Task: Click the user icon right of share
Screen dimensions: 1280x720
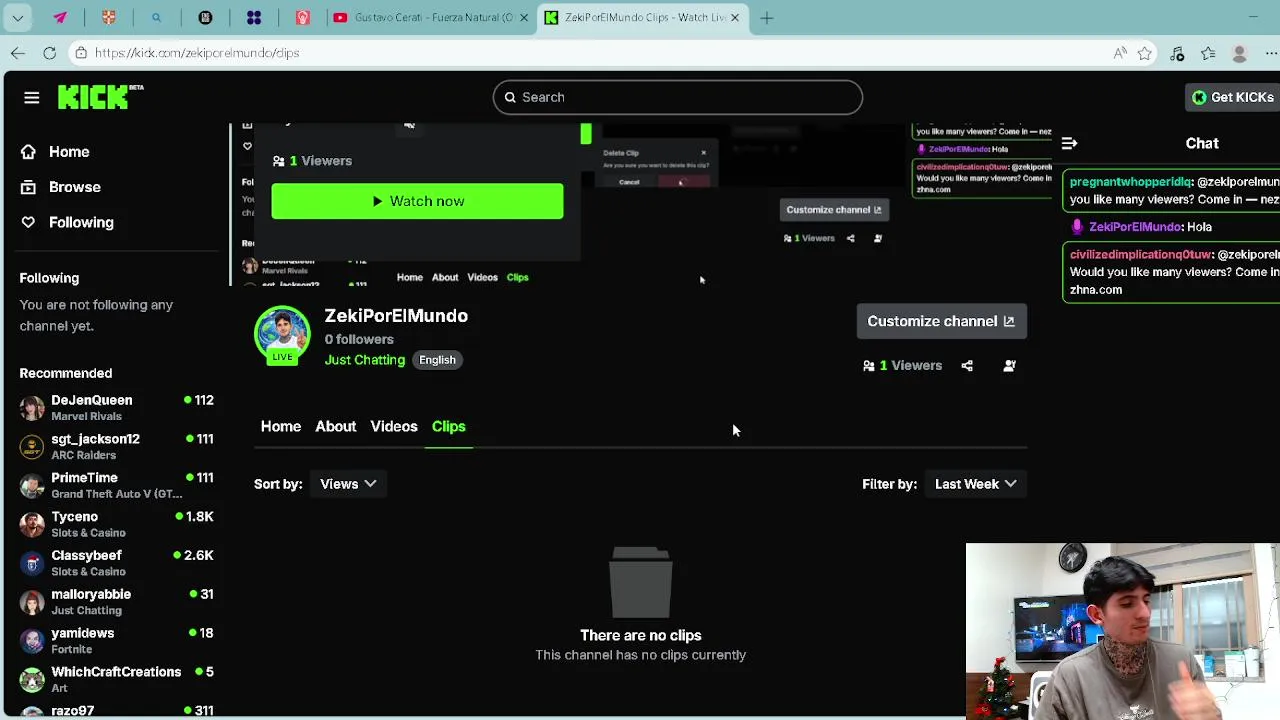Action: tap(1009, 366)
